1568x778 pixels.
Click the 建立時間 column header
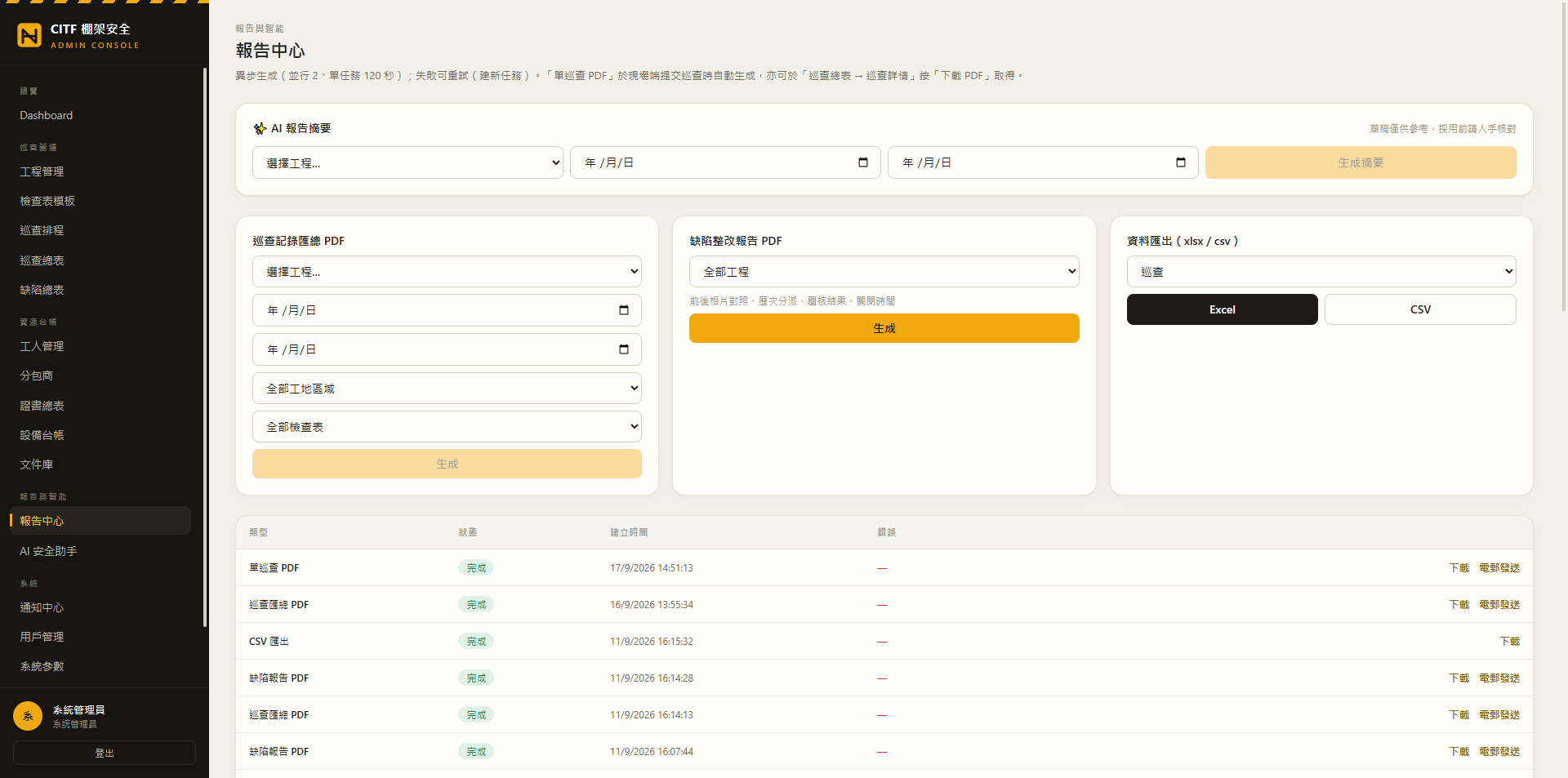[629, 532]
